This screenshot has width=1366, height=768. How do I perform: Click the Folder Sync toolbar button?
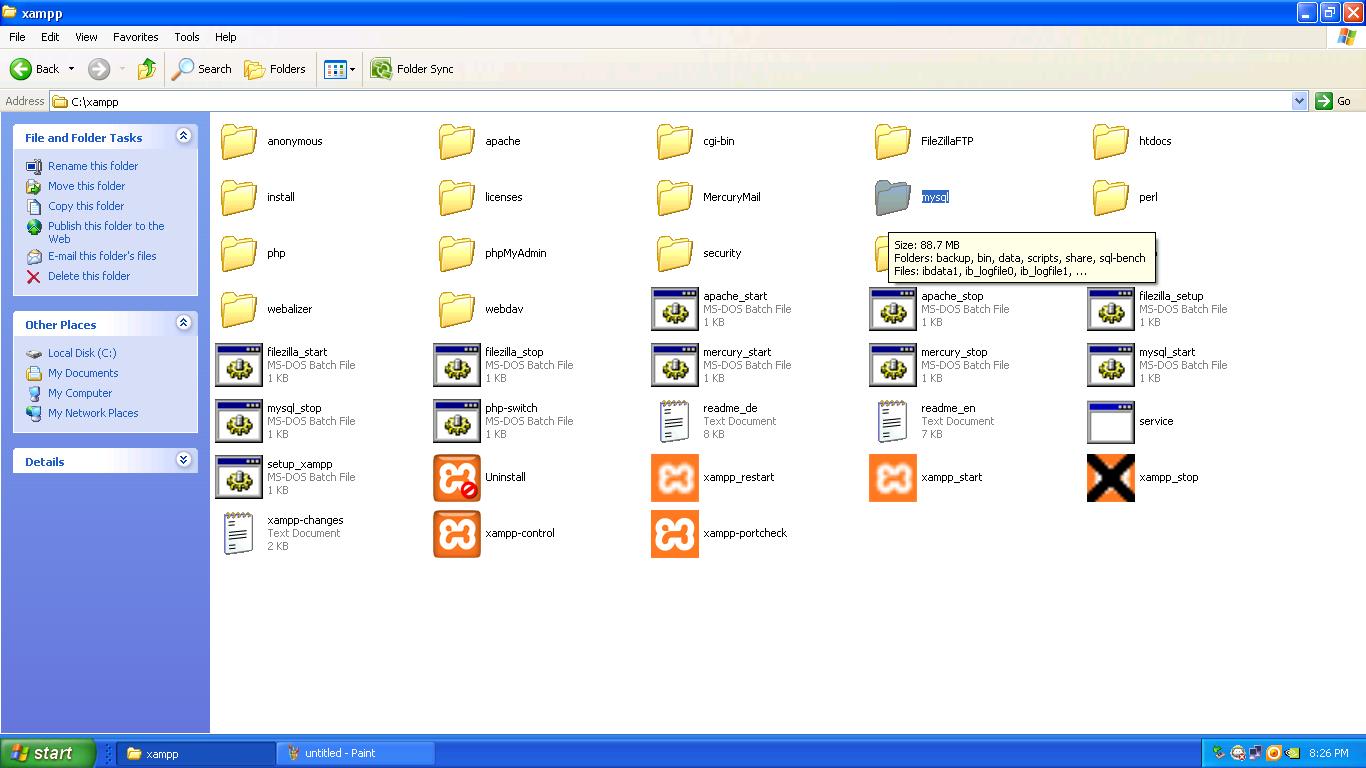click(412, 69)
